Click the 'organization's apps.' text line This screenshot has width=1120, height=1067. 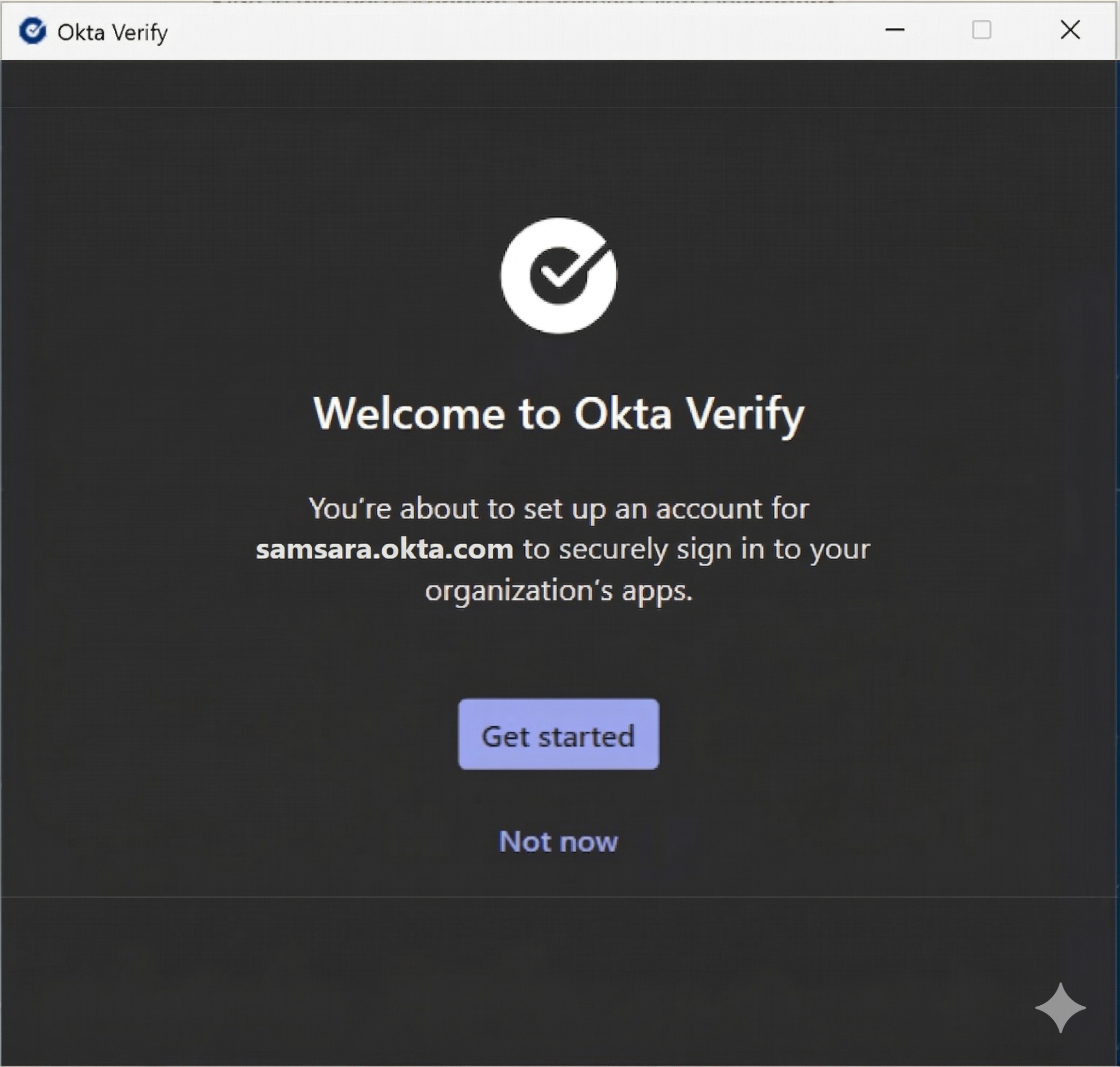click(559, 591)
